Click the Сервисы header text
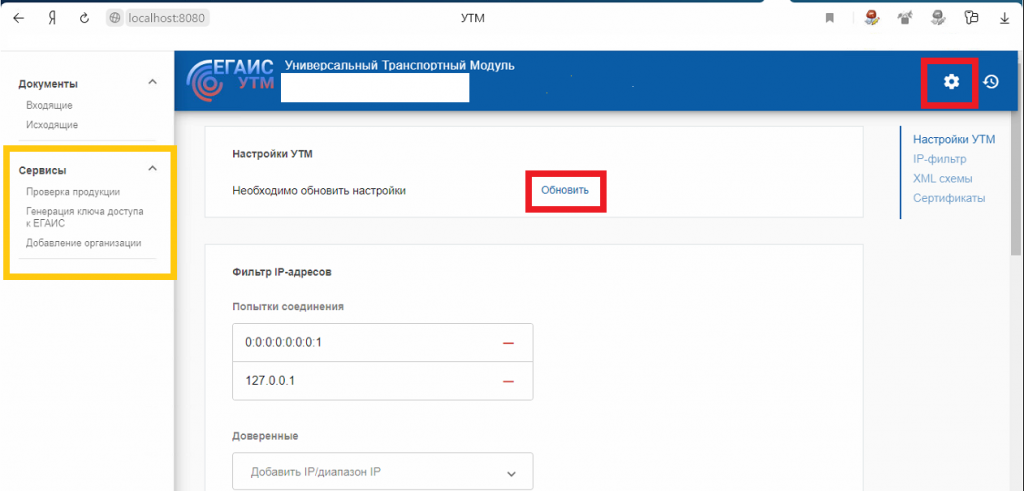The image size is (1024, 491). click(x=42, y=170)
